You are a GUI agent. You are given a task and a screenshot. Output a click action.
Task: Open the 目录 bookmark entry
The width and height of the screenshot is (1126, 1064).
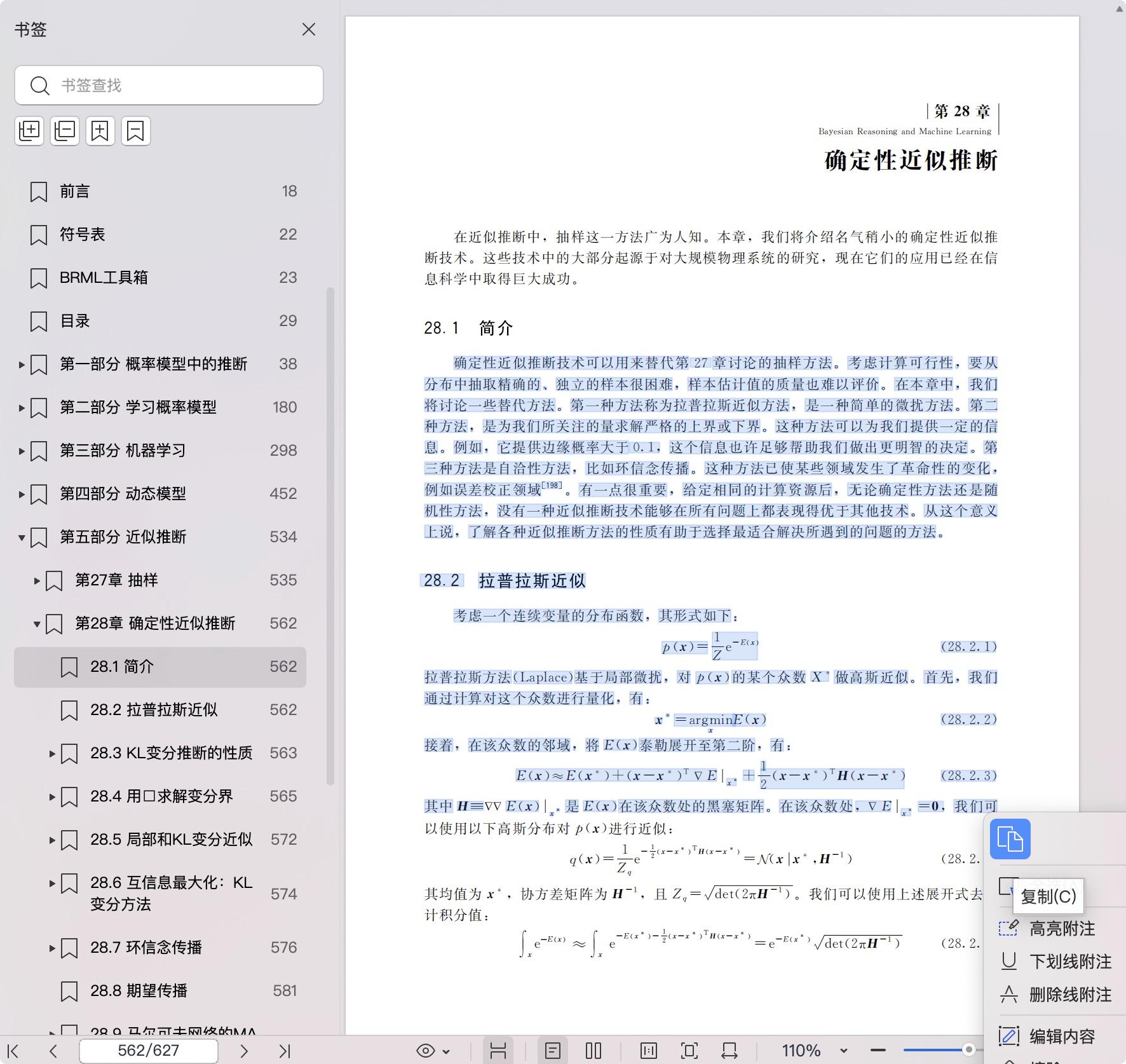click(74, 321)
